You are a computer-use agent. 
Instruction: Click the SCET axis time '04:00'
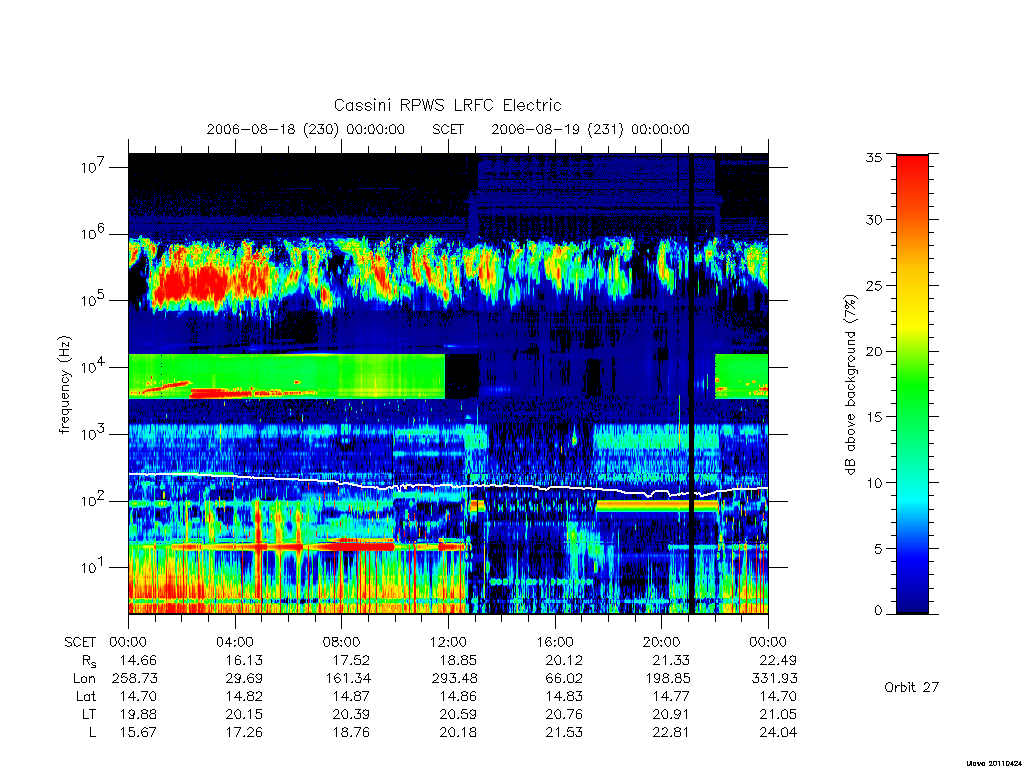point(235,642)
